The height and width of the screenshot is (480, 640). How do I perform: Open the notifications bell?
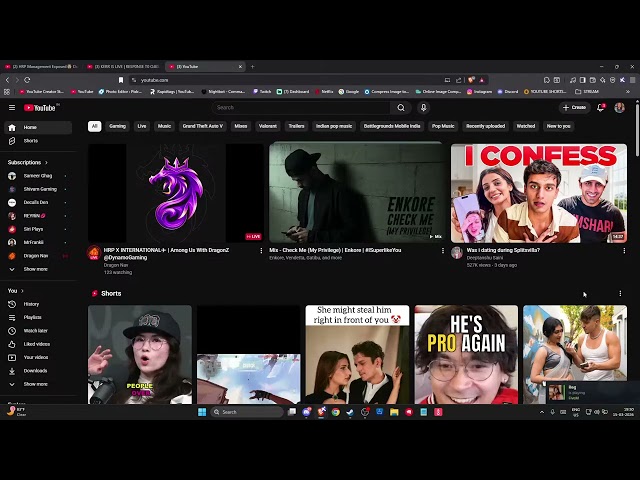click(x=600, y=108)
